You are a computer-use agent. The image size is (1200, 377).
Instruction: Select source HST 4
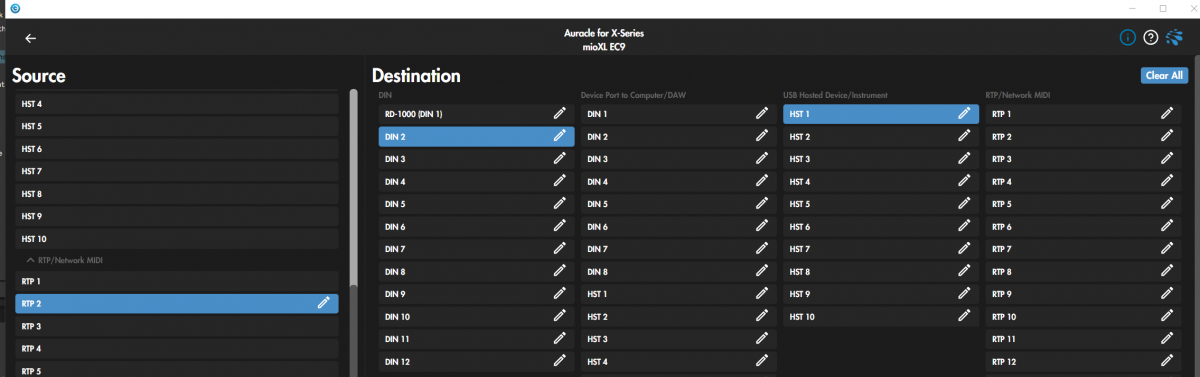coord(177,104)
